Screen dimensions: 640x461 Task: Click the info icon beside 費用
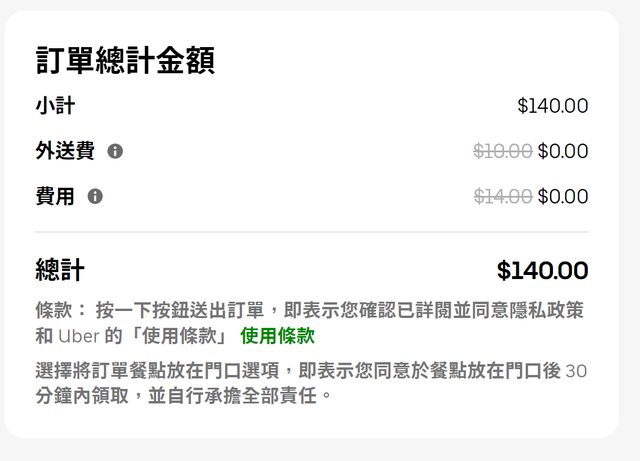pos(95,197)
